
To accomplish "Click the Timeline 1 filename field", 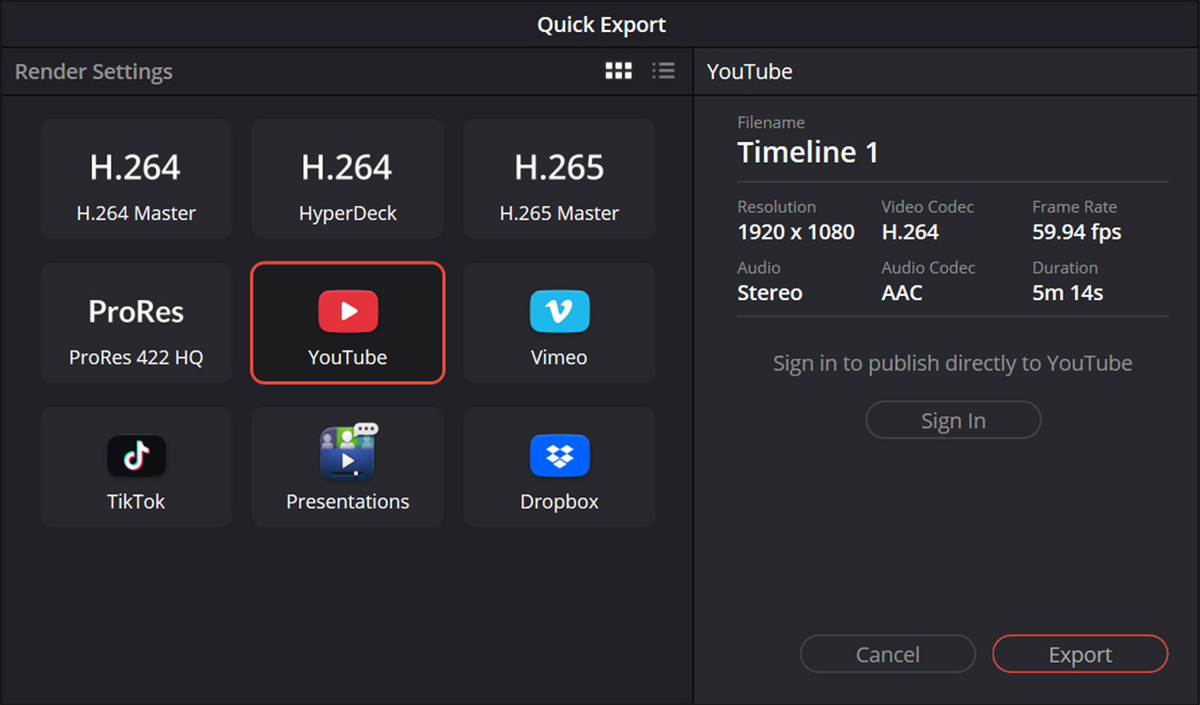I will (808, 152).
